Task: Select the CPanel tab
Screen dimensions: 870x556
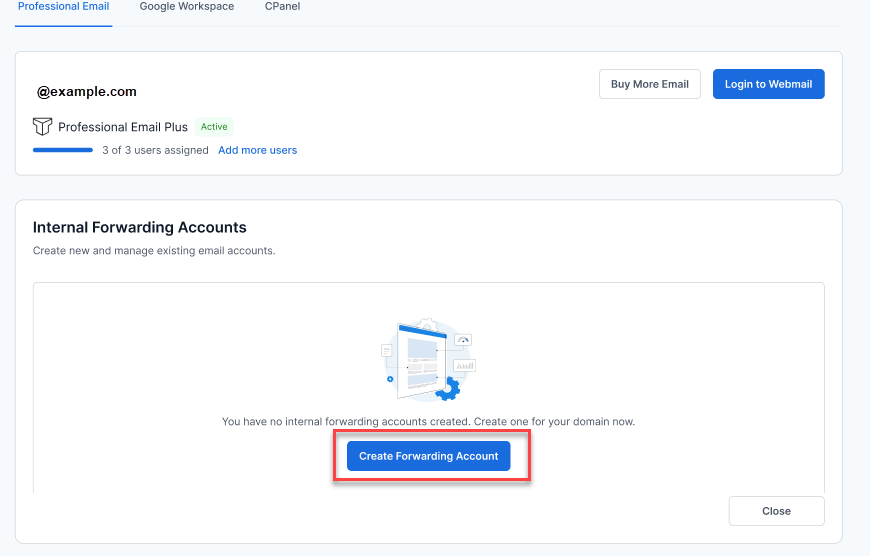Action: pyautogui.click(x=282, y=7)
